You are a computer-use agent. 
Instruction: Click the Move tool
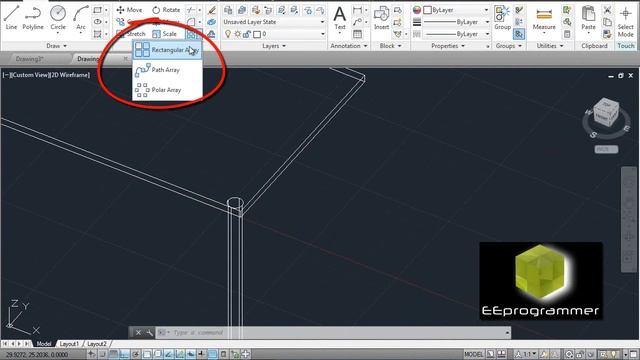pos(129,10)
